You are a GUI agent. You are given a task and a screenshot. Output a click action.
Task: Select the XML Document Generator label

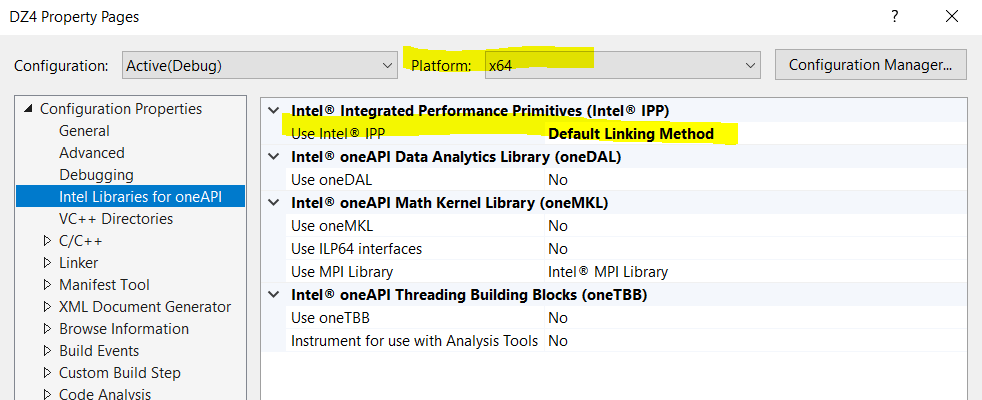coord(145,307)
